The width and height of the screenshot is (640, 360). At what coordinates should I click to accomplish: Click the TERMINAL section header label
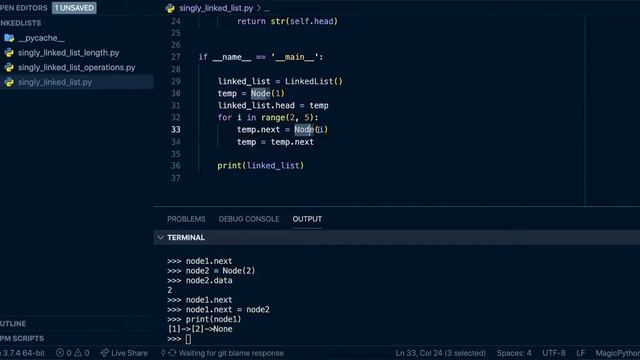pyautogui.click(x=186, y=238)
